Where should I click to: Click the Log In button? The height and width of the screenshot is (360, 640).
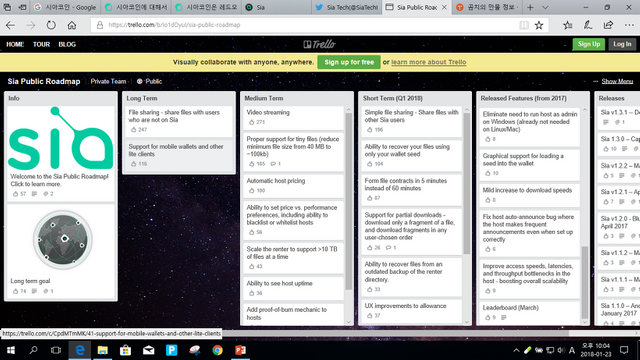pyautogui.click(x=622, y=44)
